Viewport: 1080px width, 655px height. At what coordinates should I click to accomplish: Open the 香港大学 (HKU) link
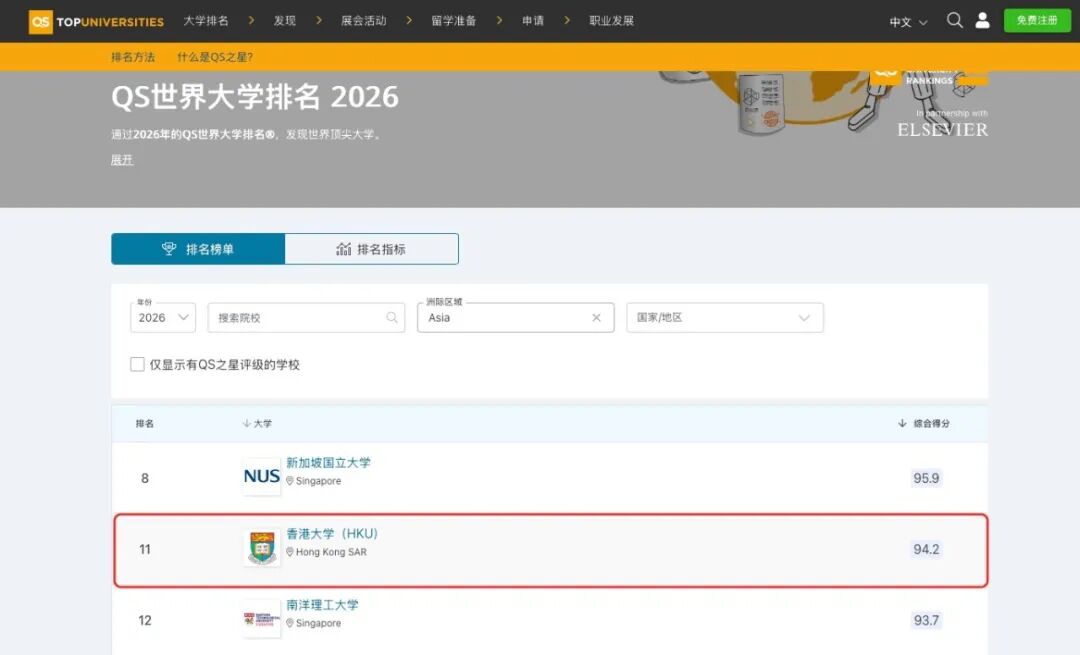(333, 534)
